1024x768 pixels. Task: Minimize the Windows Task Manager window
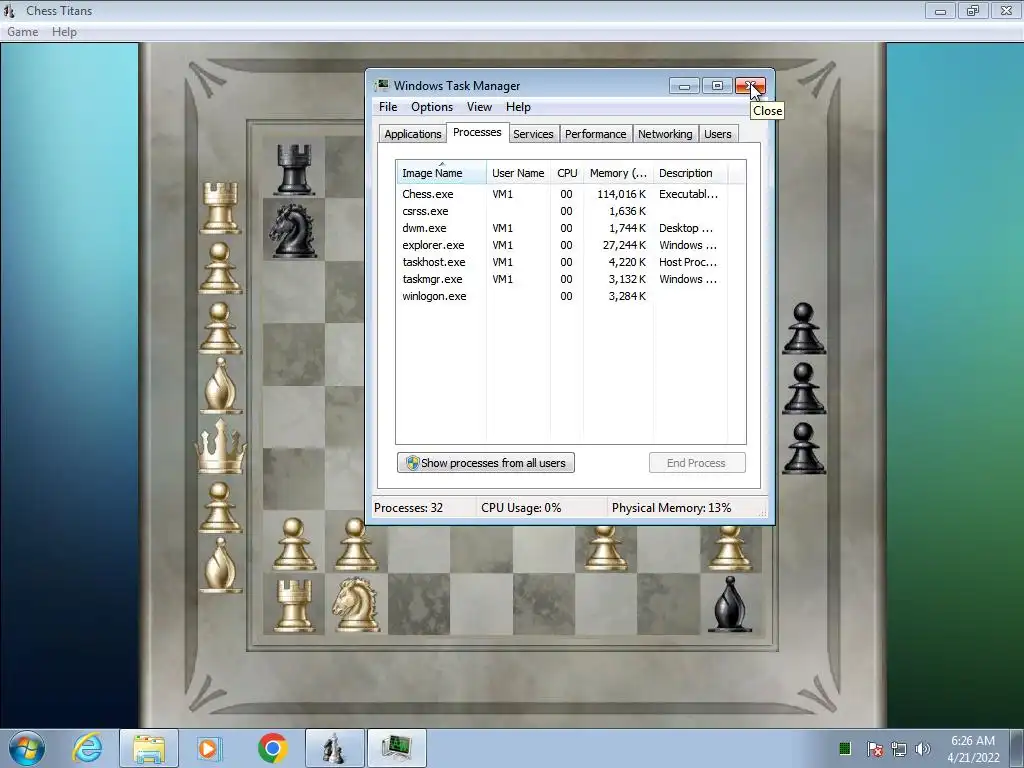[684, 86]
